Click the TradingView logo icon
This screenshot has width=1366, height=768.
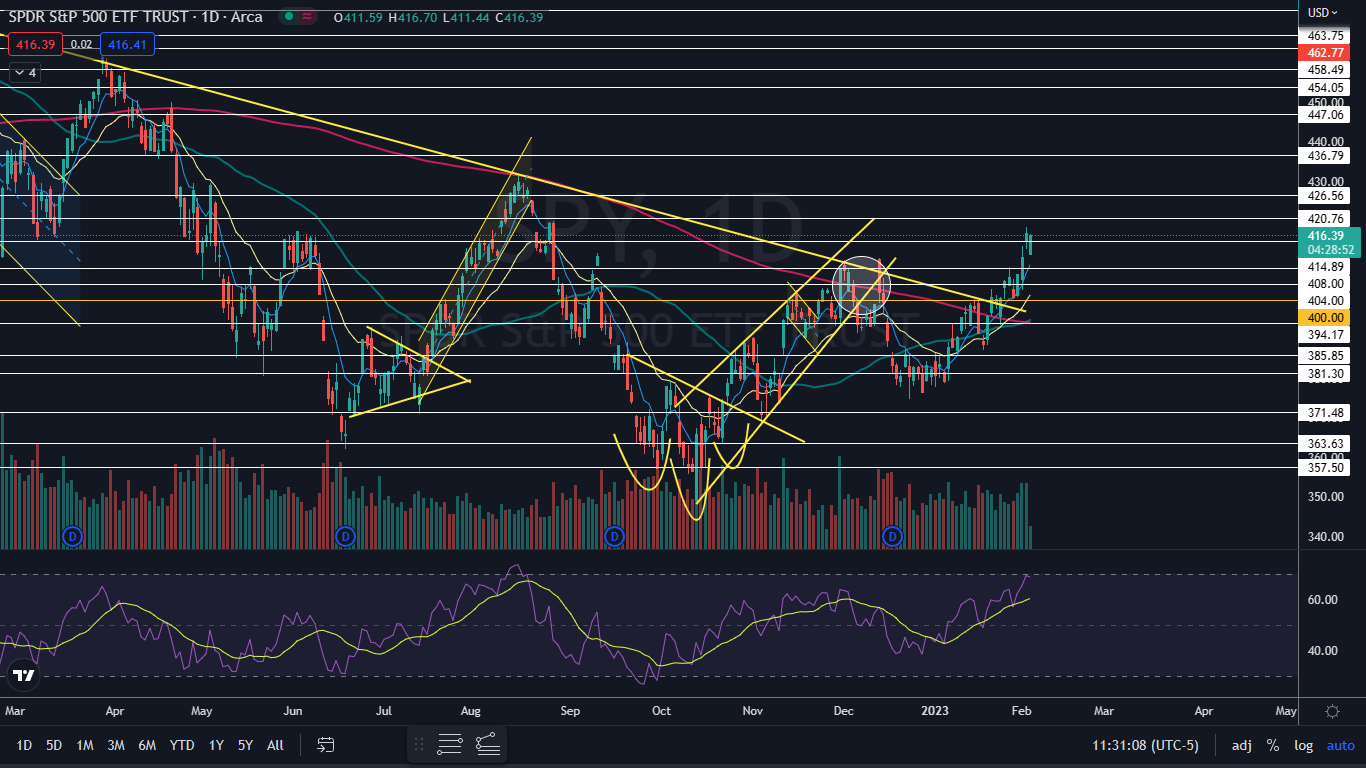click(x=24, y=676)
